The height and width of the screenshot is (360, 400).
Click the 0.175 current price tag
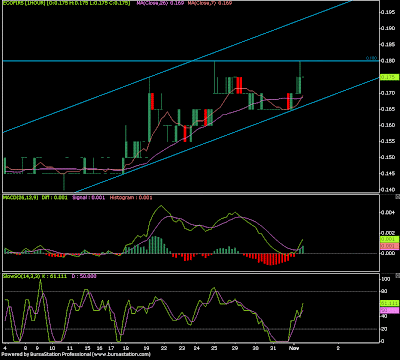click(389, 77)
